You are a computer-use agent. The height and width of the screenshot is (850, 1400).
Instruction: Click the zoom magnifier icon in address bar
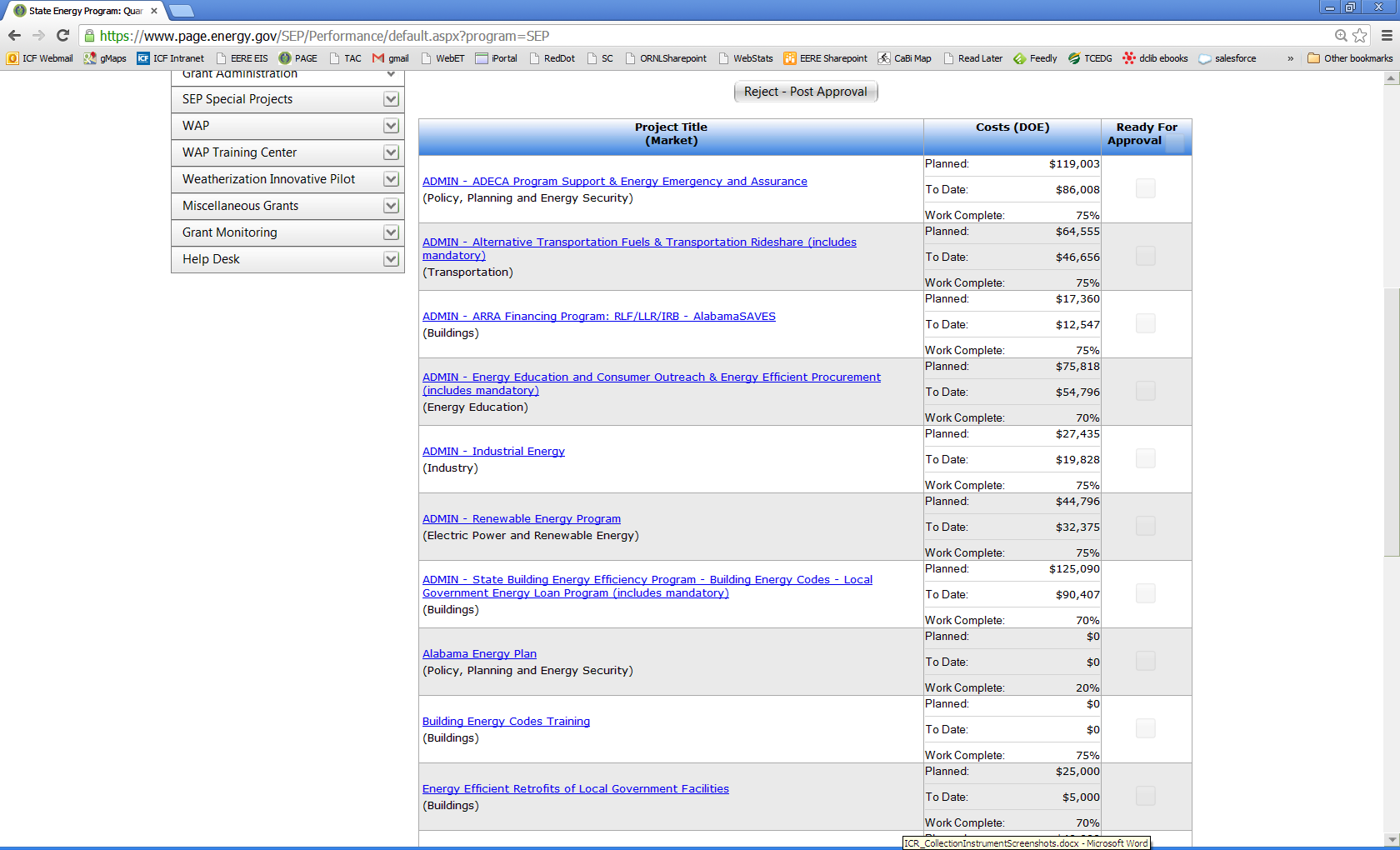click(1341, 36)
